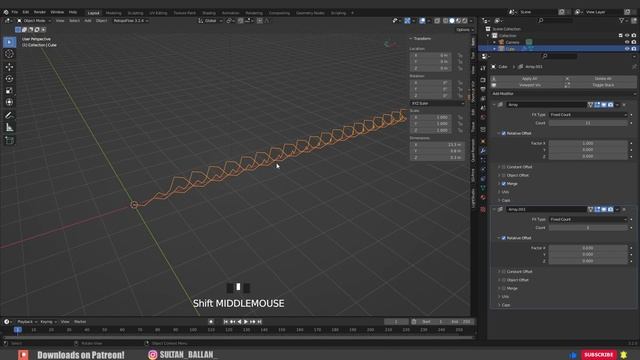Remove the Array.001 modifier with X
Screen dimensions: 640x360
tap(624, 209)
